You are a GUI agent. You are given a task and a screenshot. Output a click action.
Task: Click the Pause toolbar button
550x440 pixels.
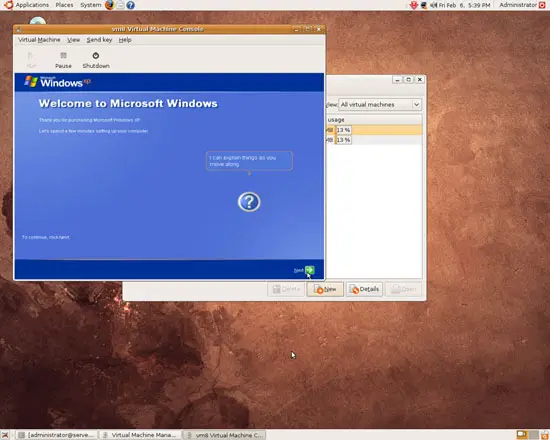pyautogui.click(x=63, y=60)
